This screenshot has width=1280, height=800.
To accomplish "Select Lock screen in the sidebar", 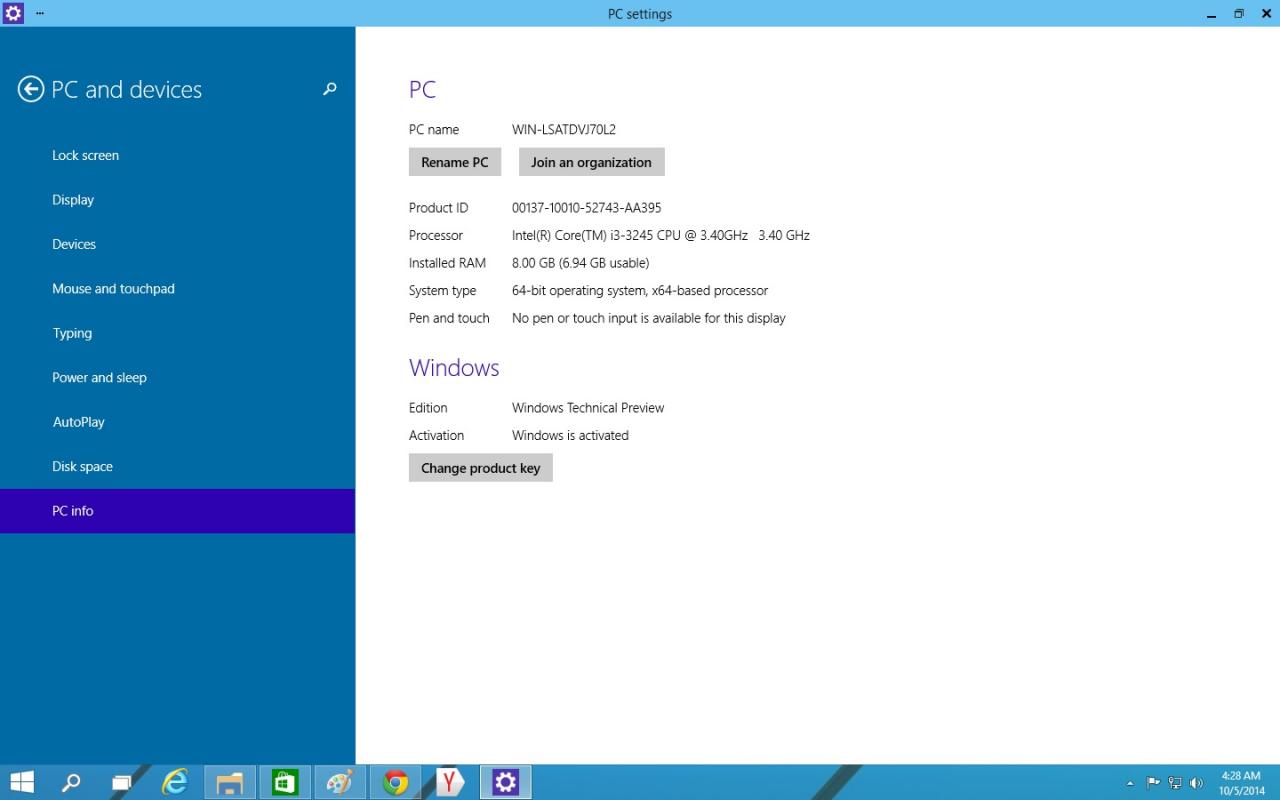I will pyautogui.click(x=85, y=155).
